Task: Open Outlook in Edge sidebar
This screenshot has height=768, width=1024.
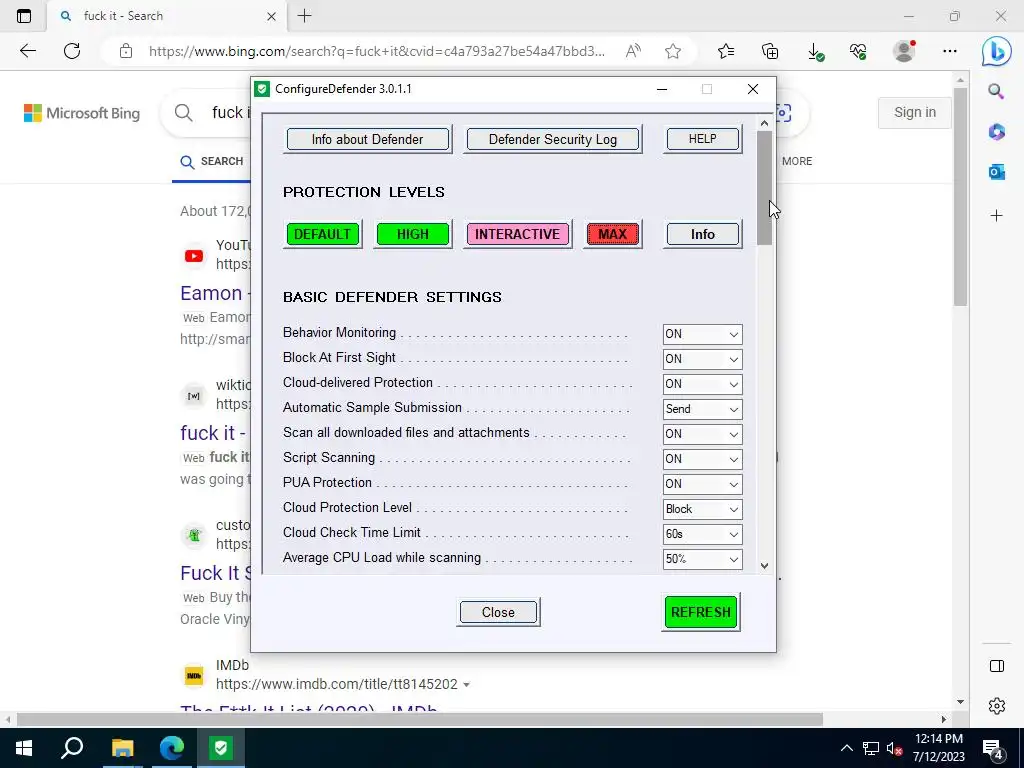Action: (996, 172)
